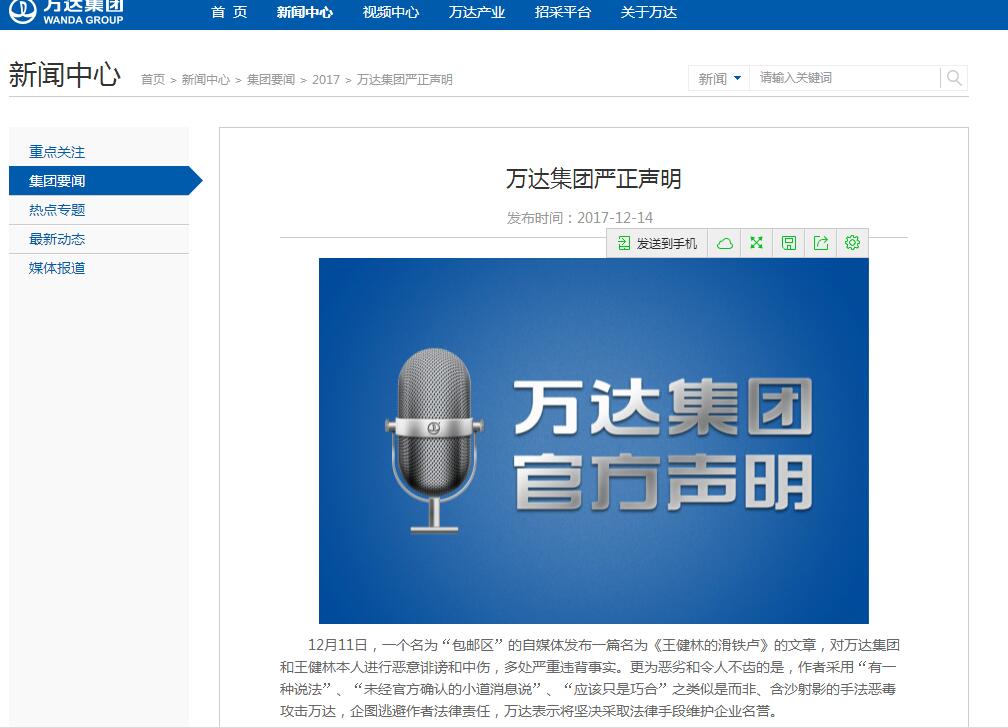Click 发送到手机 button

tap(657, 243)
